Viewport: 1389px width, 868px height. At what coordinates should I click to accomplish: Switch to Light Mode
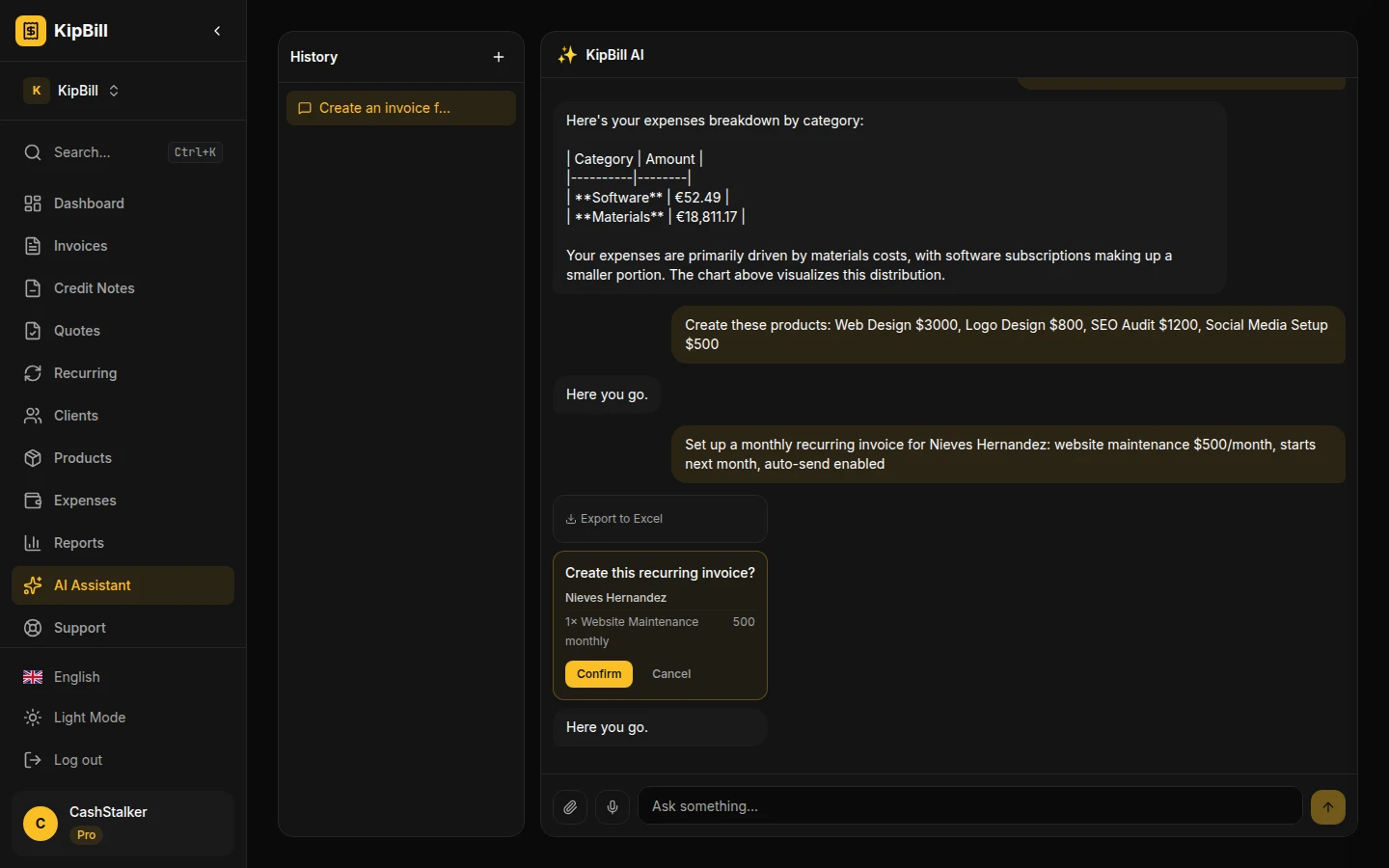click(x=89, y=718)
